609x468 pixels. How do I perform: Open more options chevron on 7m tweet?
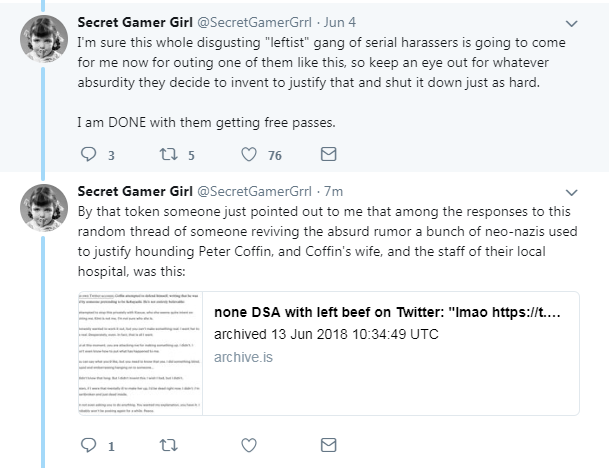[x=571, y=193]
